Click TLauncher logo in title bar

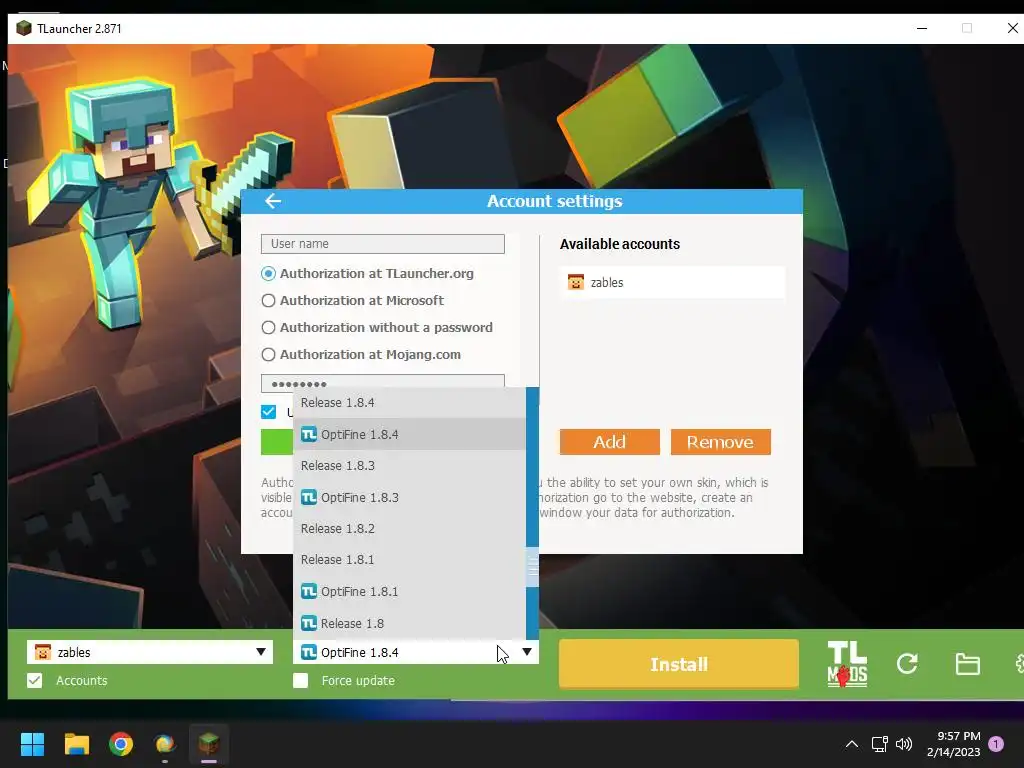tap(24, 28)
